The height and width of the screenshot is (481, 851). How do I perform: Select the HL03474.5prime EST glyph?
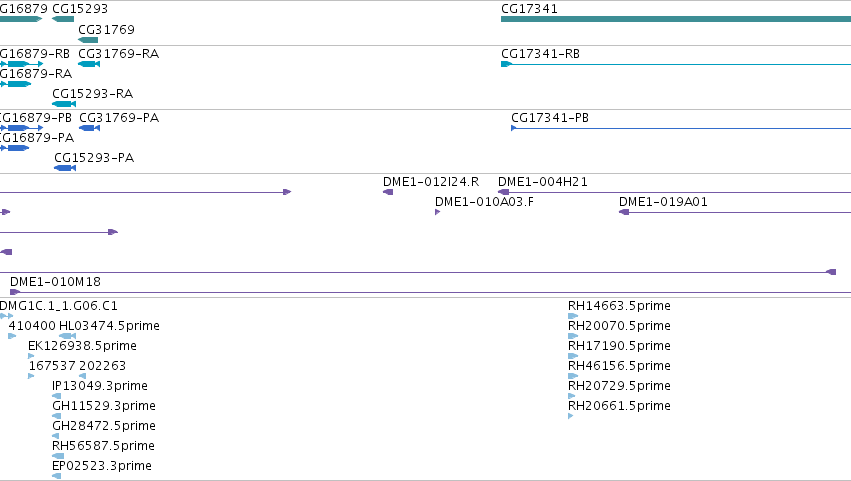pyautogui.click(x=67, y=336)
